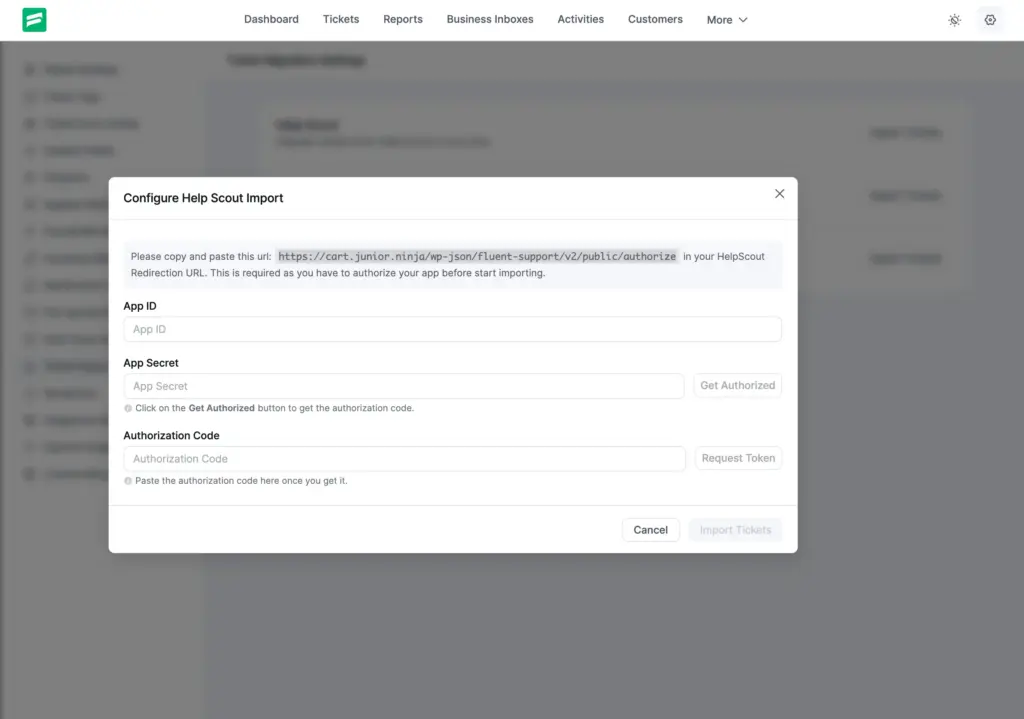Select the authorize redirect URL text

[x=477, y=257]
